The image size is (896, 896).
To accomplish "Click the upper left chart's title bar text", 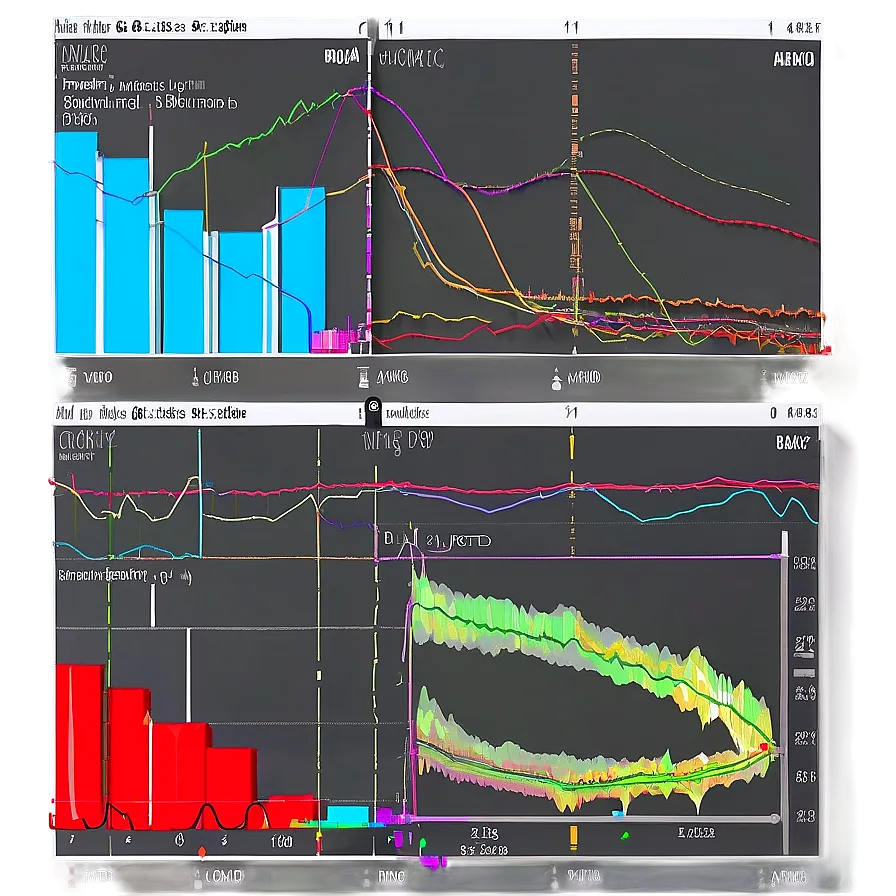I will [x=151, y=27].
